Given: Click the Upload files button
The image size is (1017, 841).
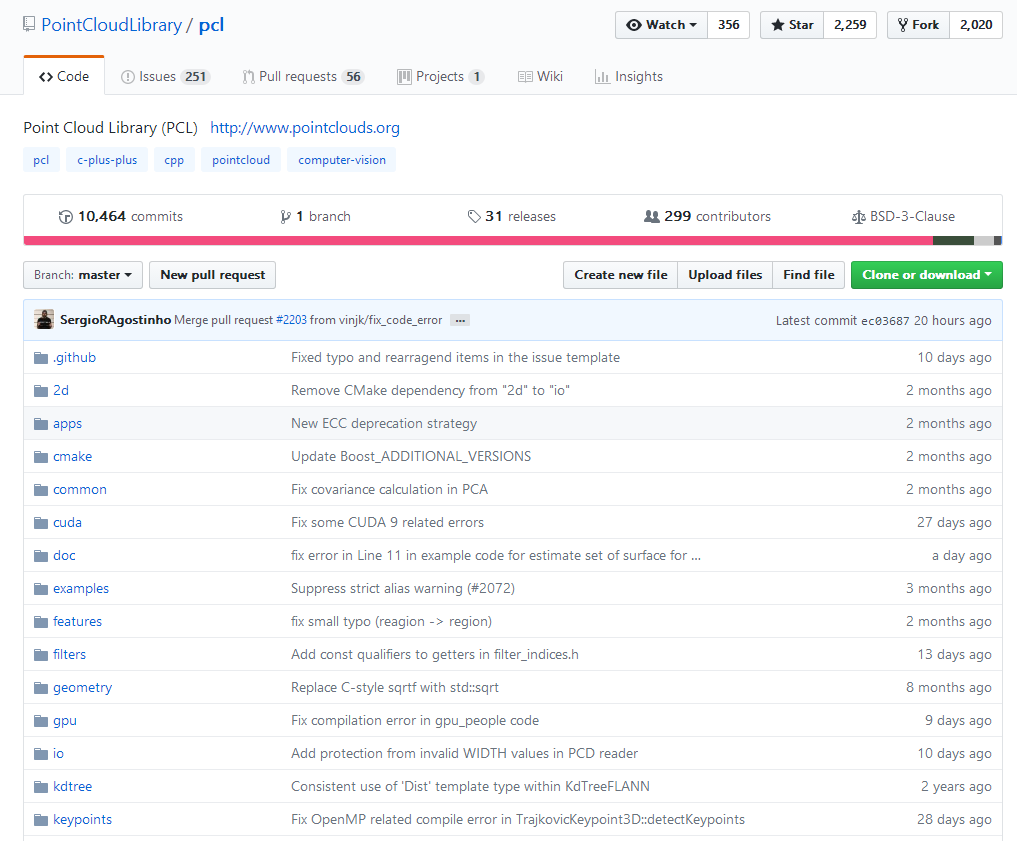Looking at the screenshot, I should pos(725,275).
